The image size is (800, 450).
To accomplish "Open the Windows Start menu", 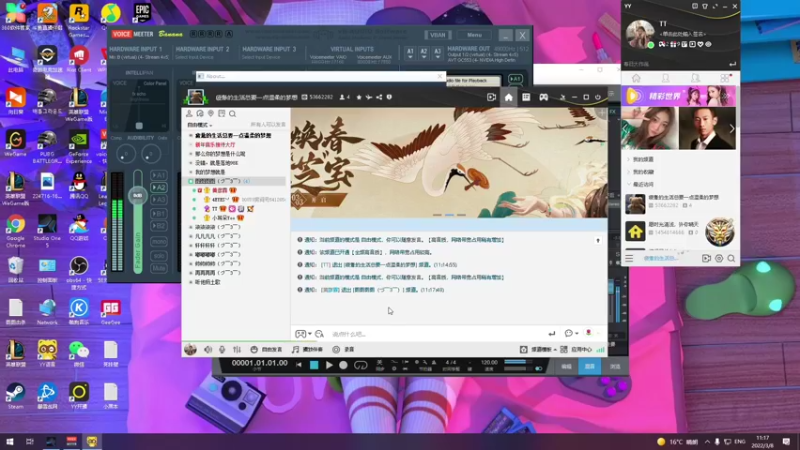I will point(10,441).
